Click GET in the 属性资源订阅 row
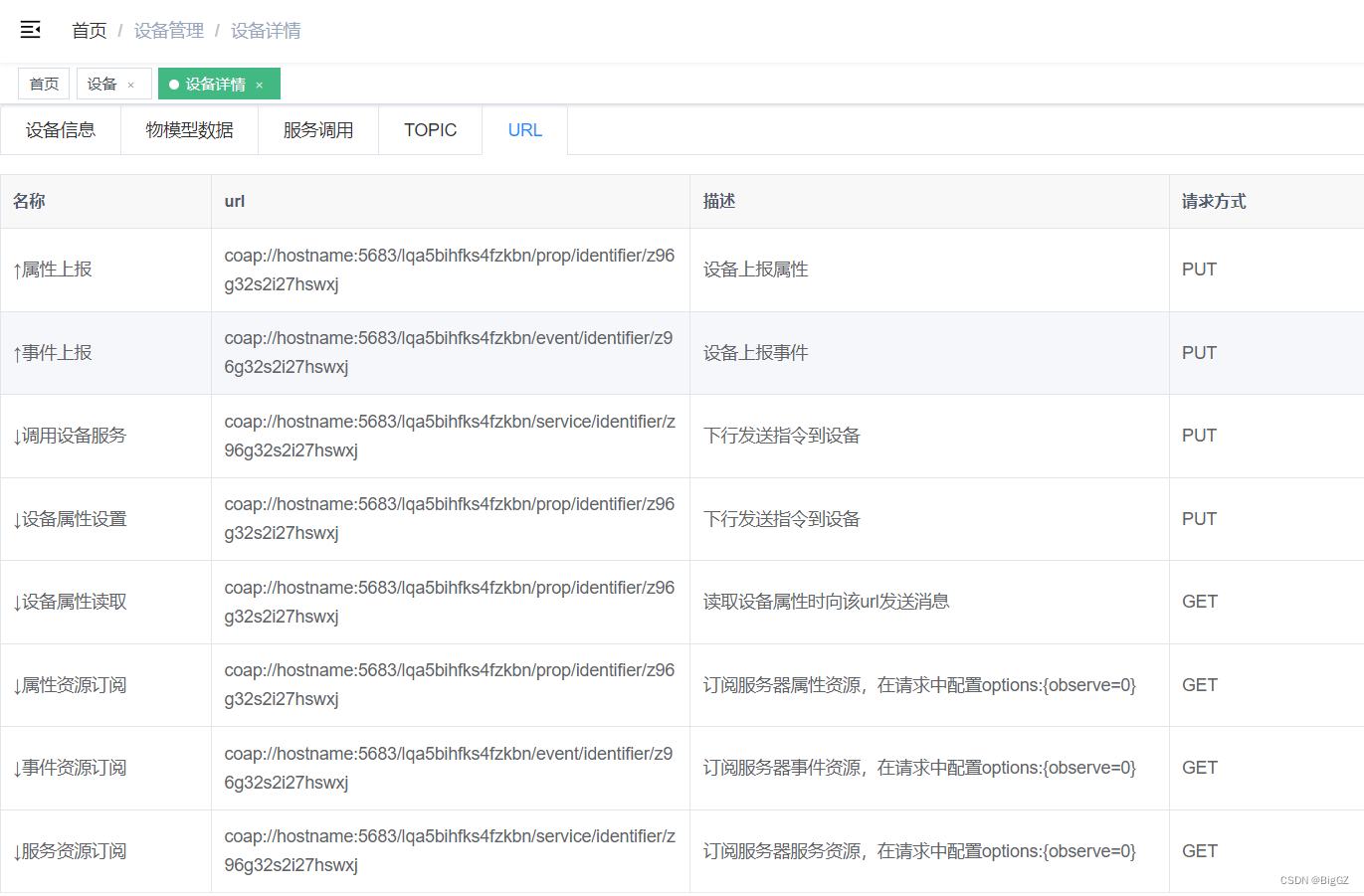The height and width of the screenshot is (896, 1364). tap(1200, 685)
